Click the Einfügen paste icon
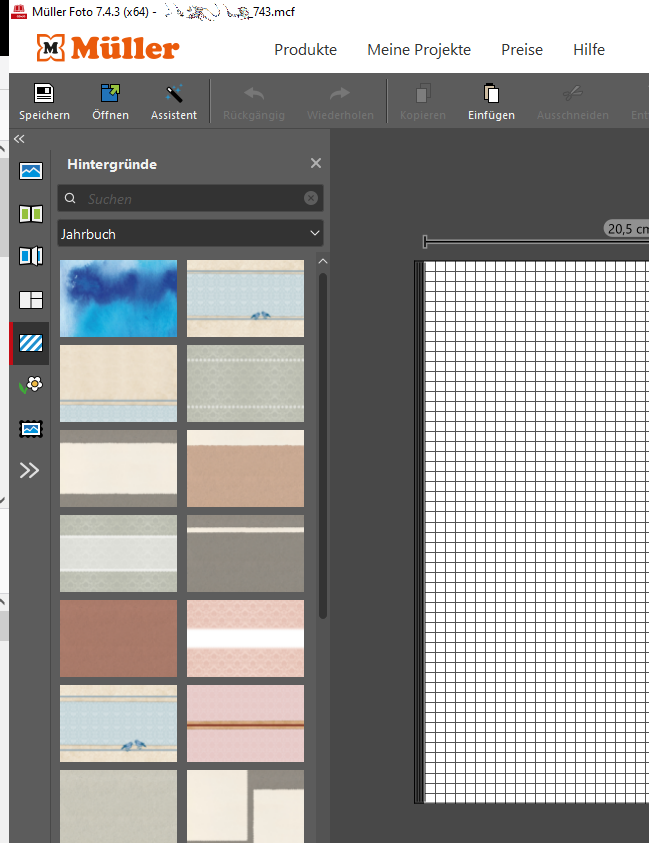The image size is (649, 843). tap(491, 94)
